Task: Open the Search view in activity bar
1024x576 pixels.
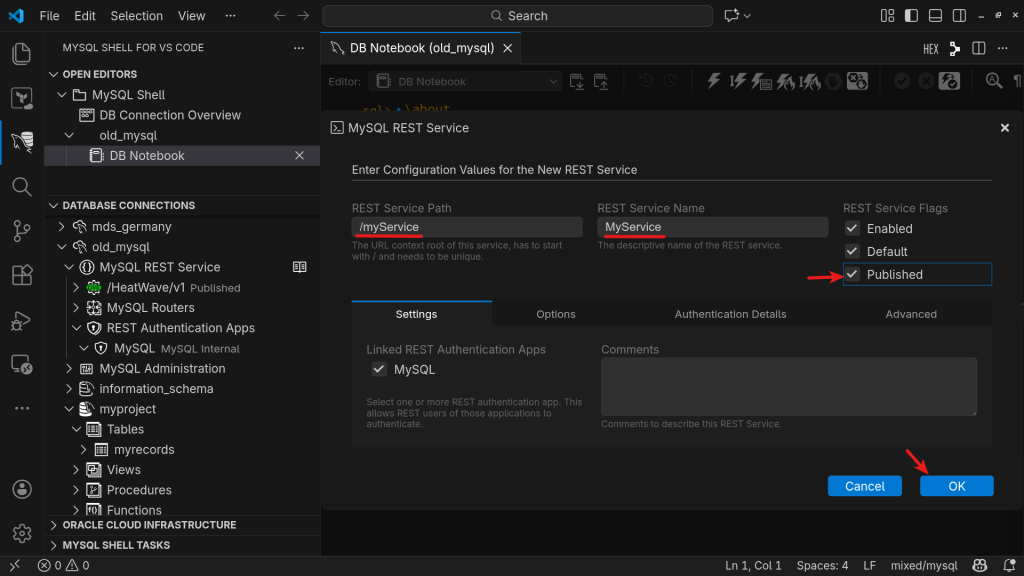Action: point(21,186)
